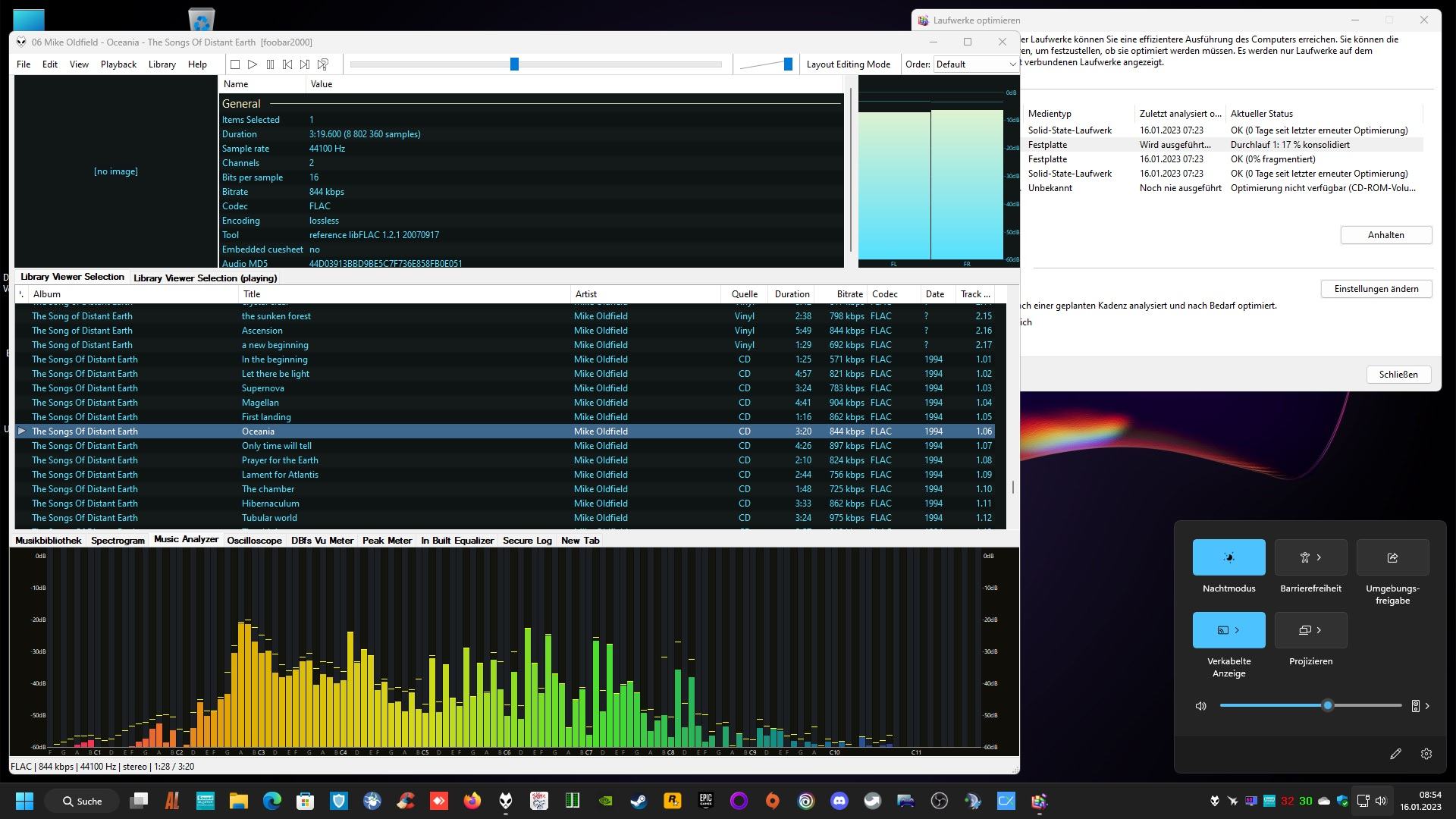Expand the Barrierefreiheit quick settings tile
This screenshot has height=819, width=1456.
[1310, 557]
